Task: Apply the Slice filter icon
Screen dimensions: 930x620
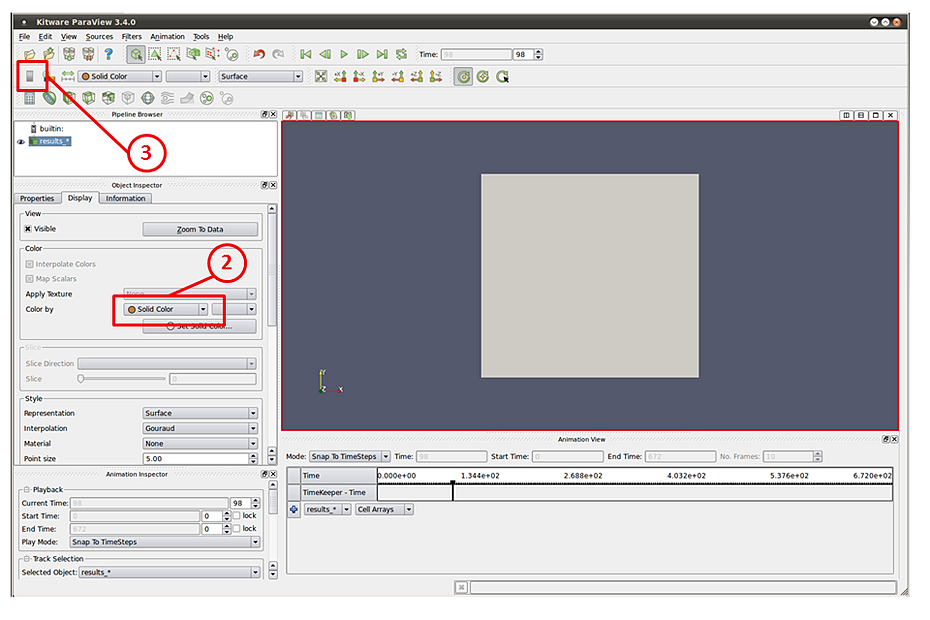Action: pos(88,98)
